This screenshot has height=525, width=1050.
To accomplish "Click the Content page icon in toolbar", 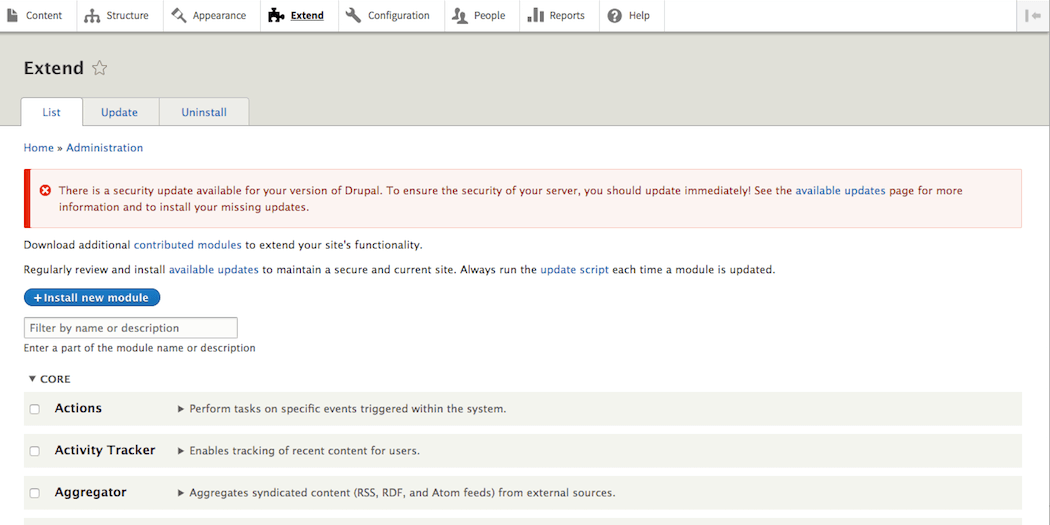I will [13, 15].
